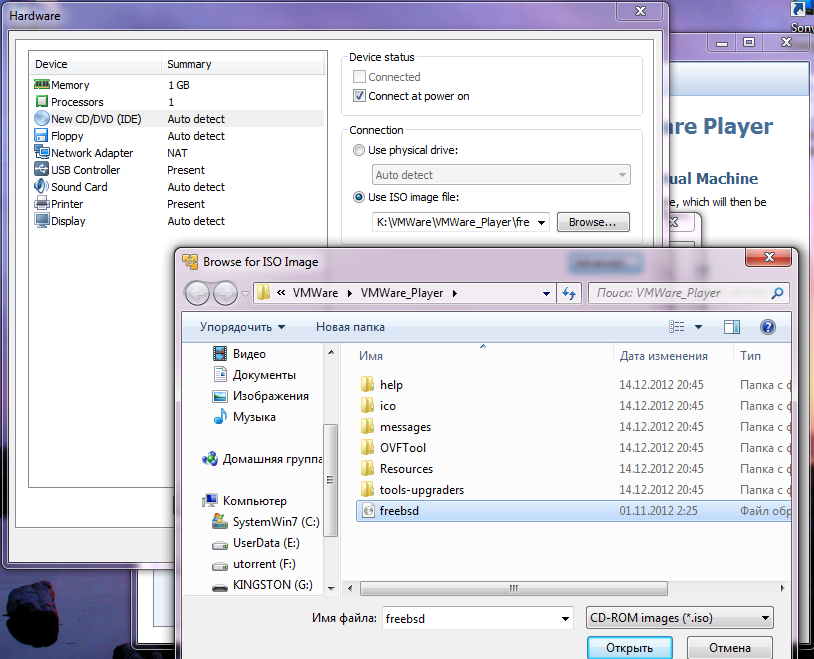
Task: Toggle the preview pane icon
Action: pyautogui.click(x=731, y=327)
